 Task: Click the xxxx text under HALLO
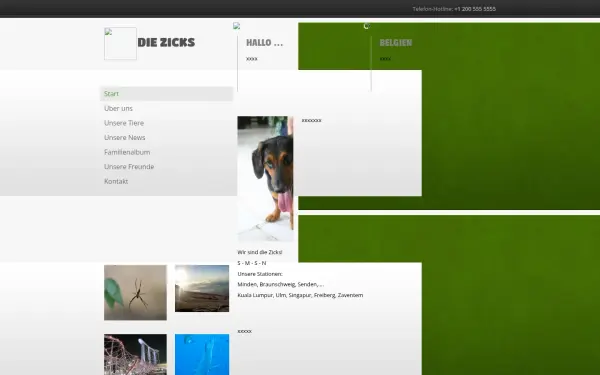[x=251, y=59]
